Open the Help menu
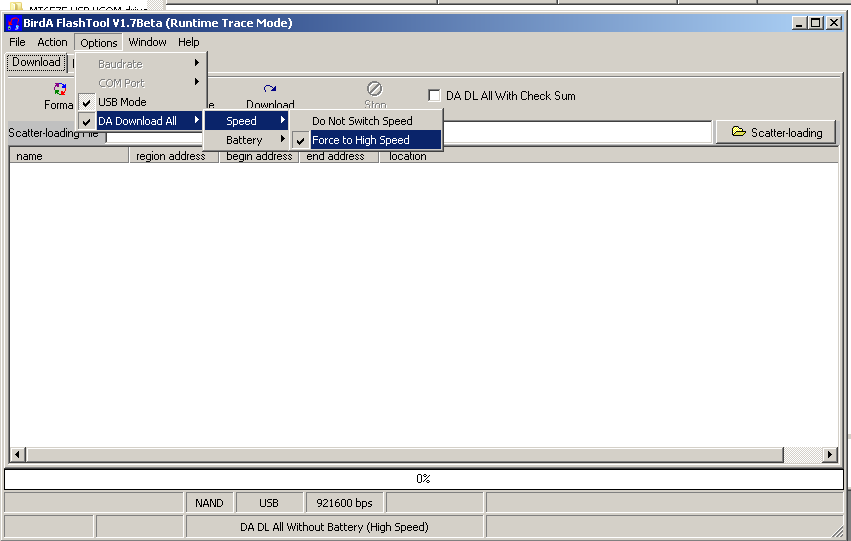 [x=188, y=42]
